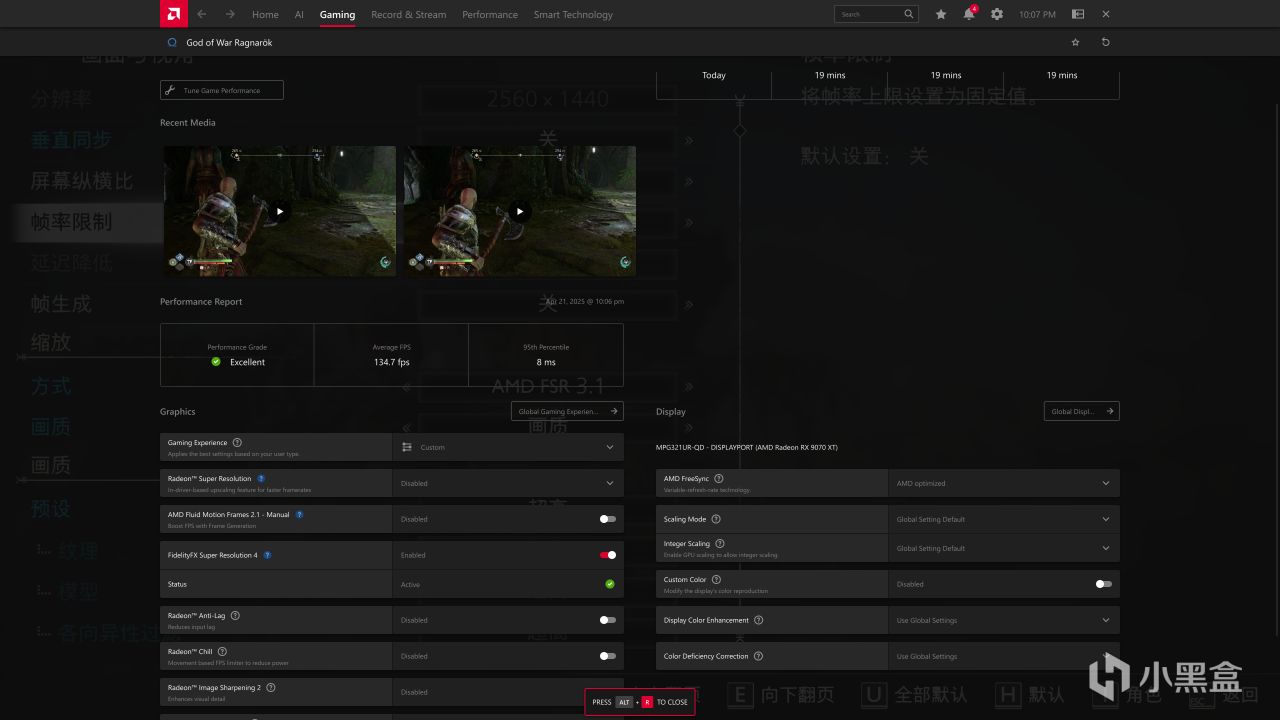Screen dimensions: 1280x720
Task: Open the Global Display settings button
Action: (x=1081, y=411)
